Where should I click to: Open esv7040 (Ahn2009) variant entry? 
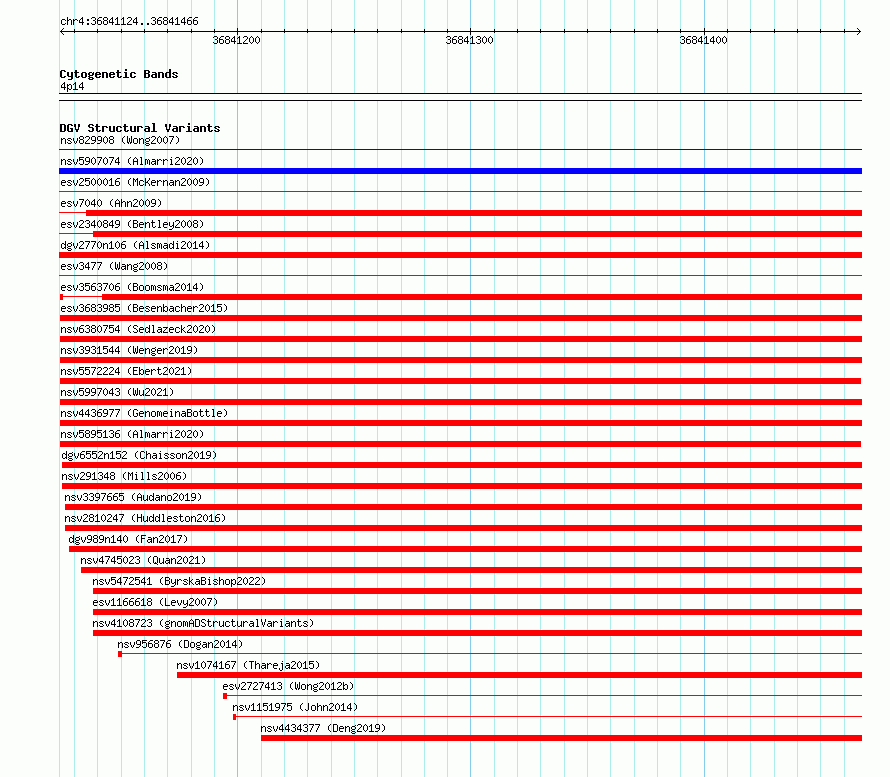[x=111, y=203]
